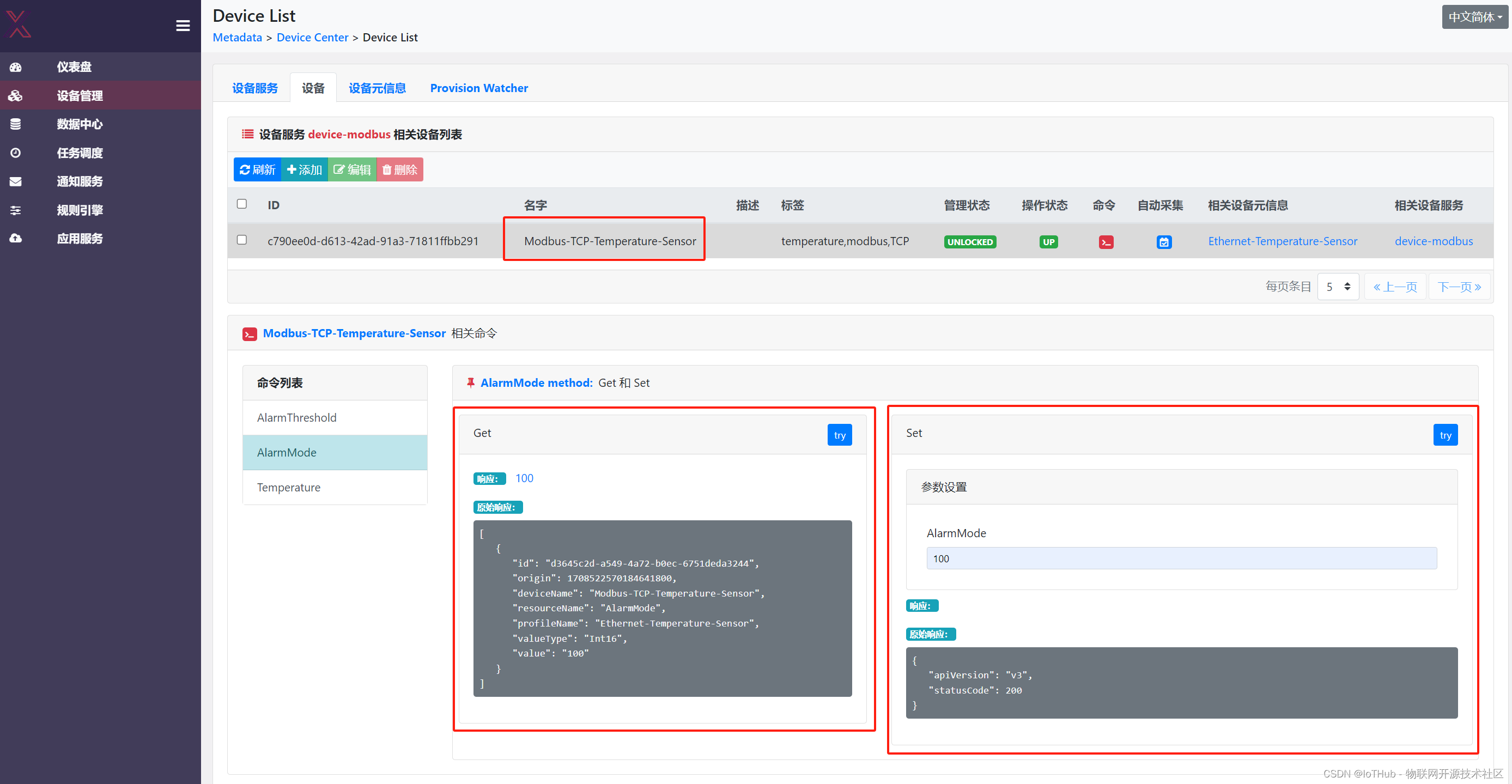The width and height of the screenshot is (1512, 784).
Task: Click the 任务调度 clock icon
Action: tap(16, 153)
